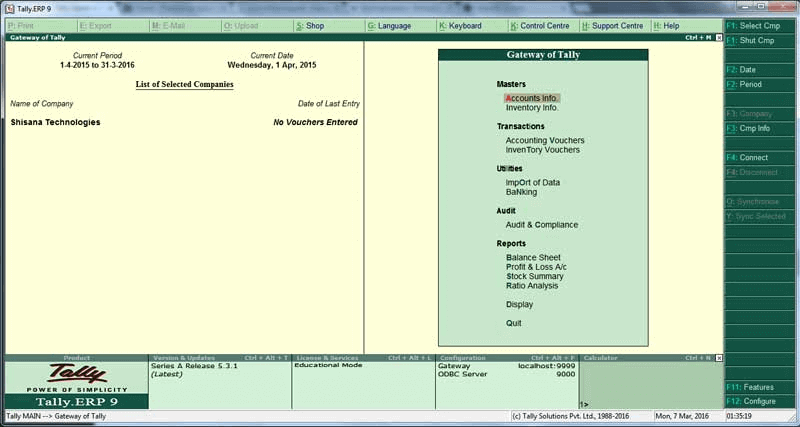View the Balance Sheet report

533,258
